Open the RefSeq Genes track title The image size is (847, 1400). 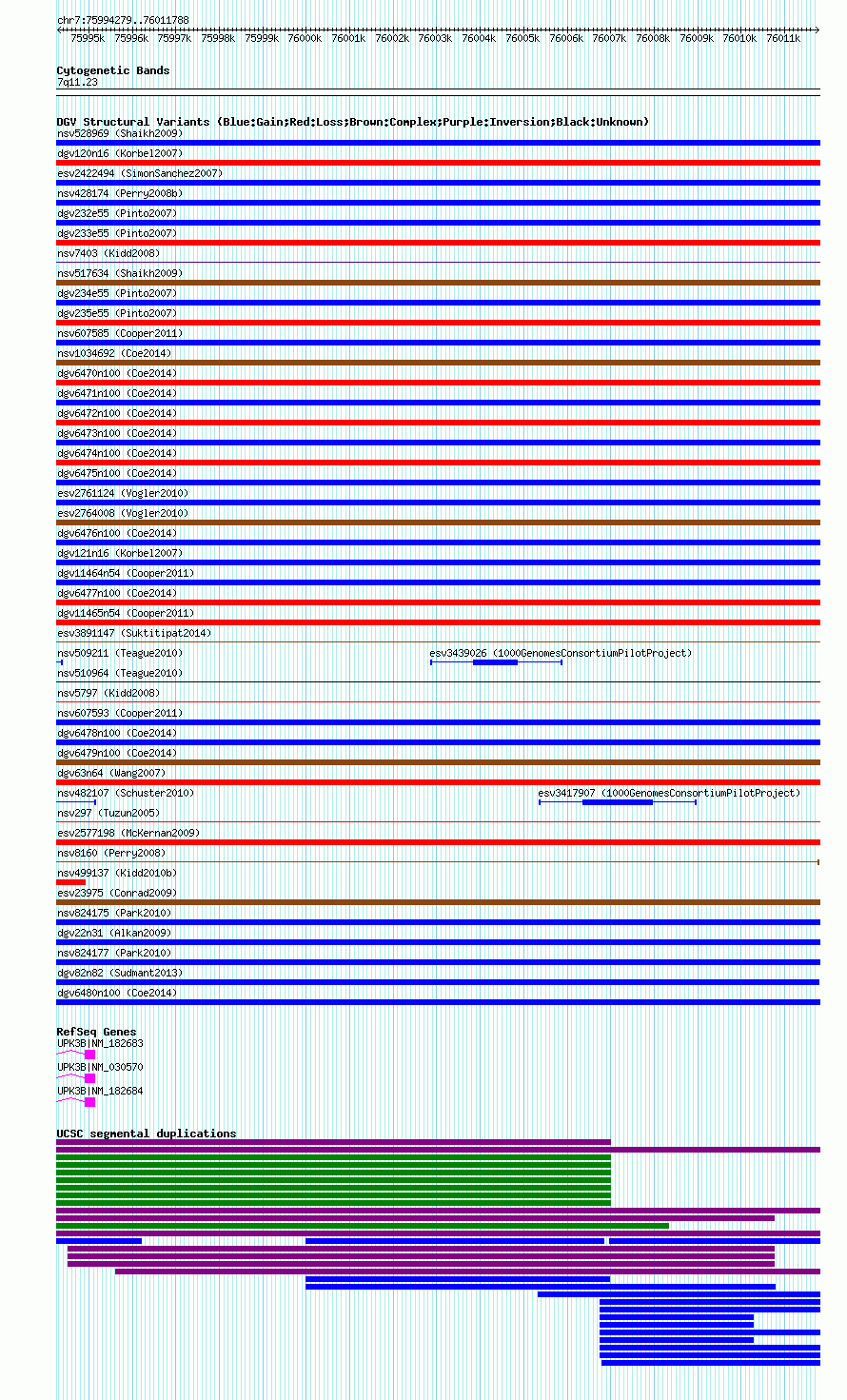point(96,1032)
